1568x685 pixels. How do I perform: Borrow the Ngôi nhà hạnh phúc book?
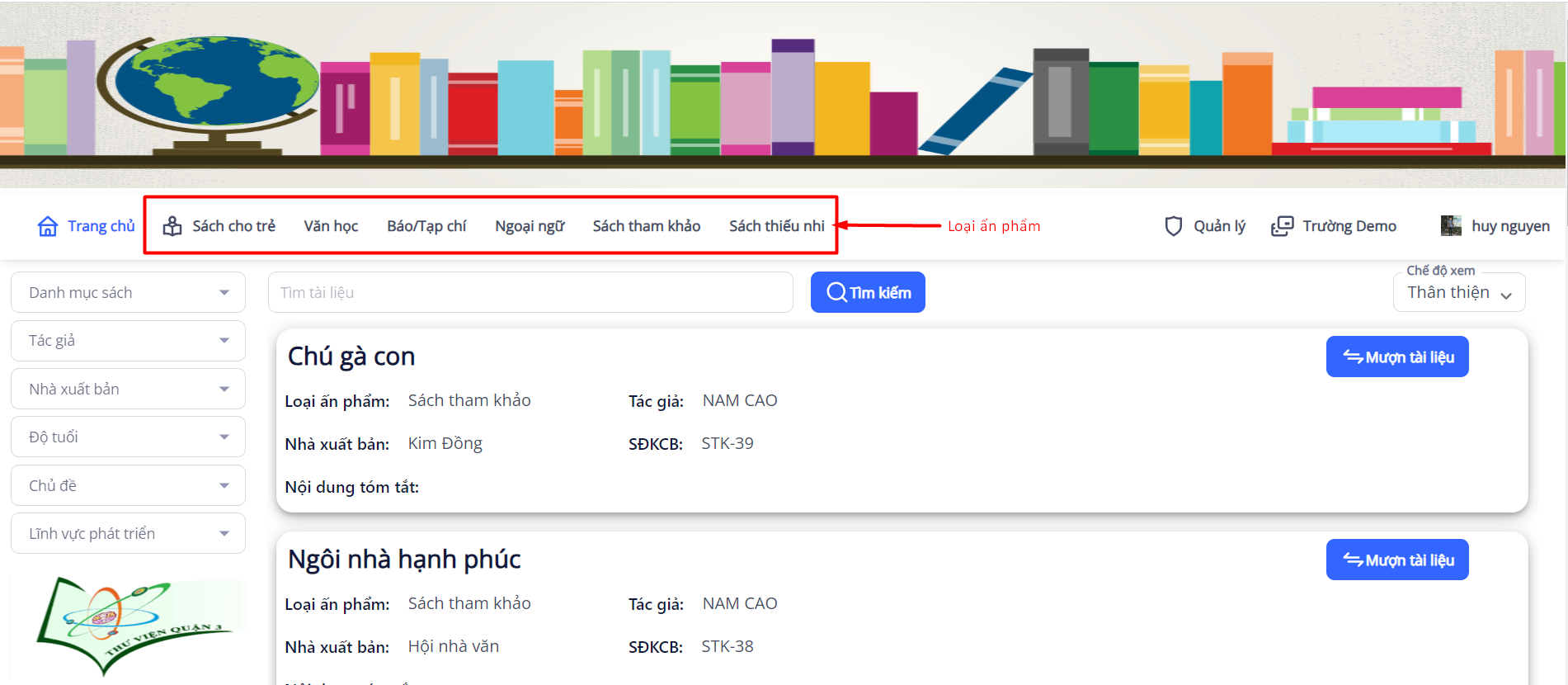click(x=1397, y=560)
